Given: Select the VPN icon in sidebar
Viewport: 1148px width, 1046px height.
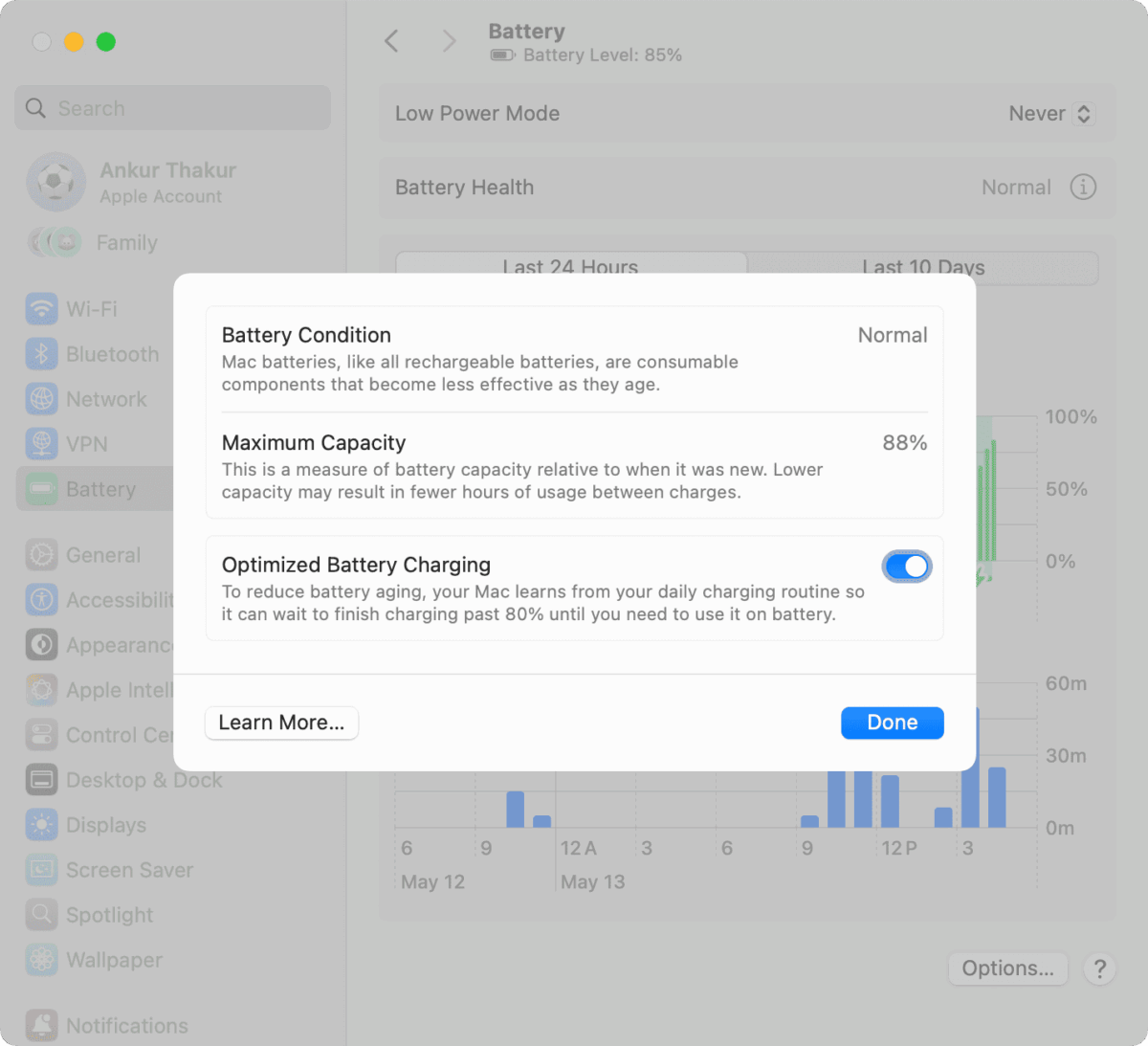Looking at the screenshot, I should click(42, 444).
